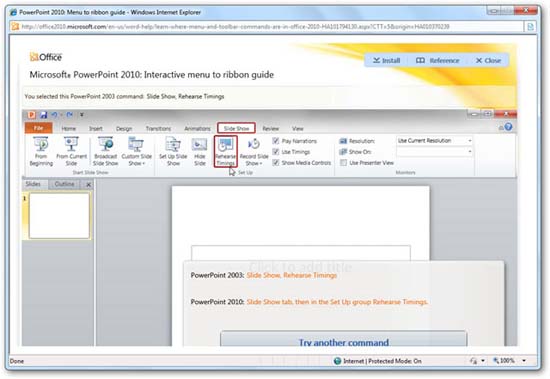Select the slide 1 thumbnail
This screenshot has width=550, height=379.
click(x=59, y=216)
